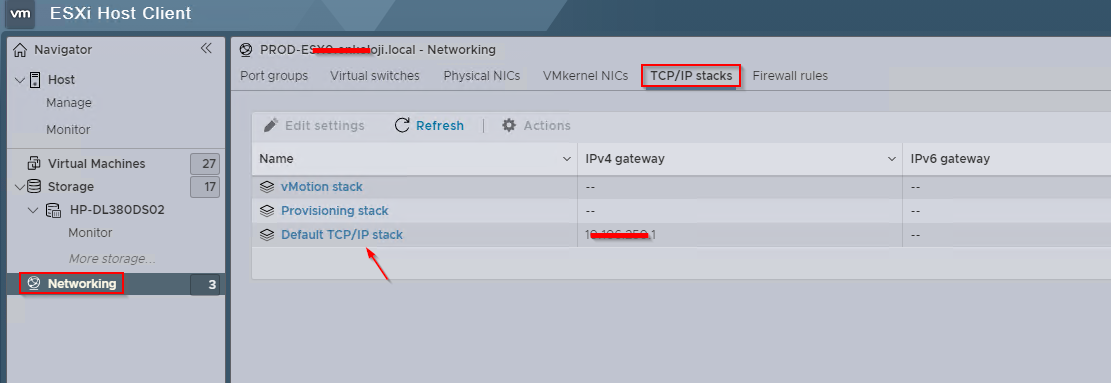Collapse the Host tree node
The height and width of the screenshot is (383, 1111).
click(19, 79)
